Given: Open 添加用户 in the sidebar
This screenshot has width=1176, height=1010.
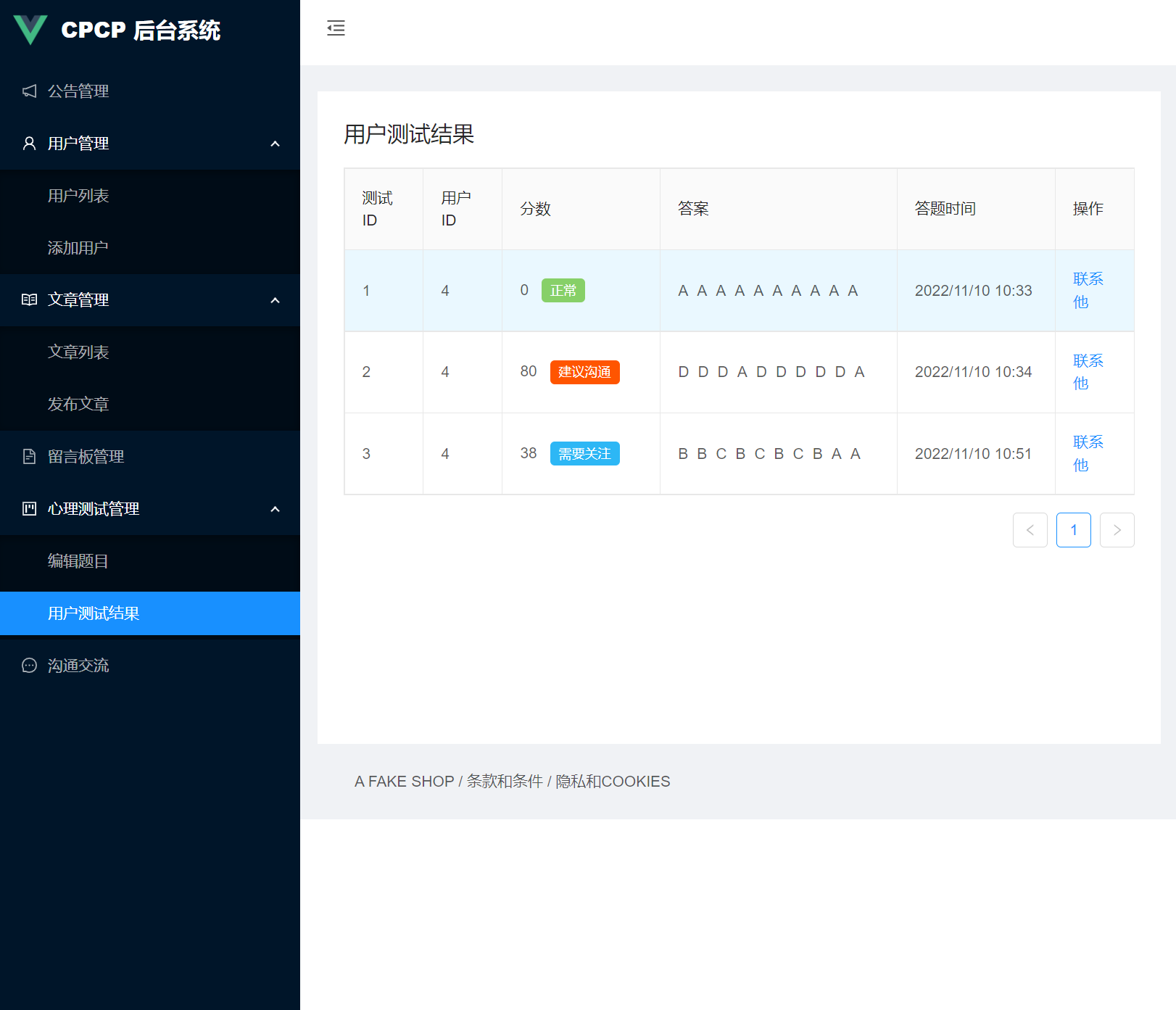Looking at the screenshot, I should (x=150, y=248).
